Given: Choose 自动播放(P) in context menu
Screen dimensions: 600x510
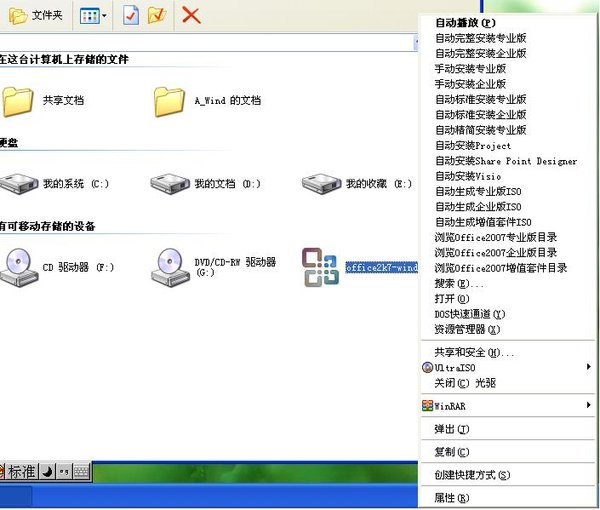Looking at the screenshot, I should 507,23.
